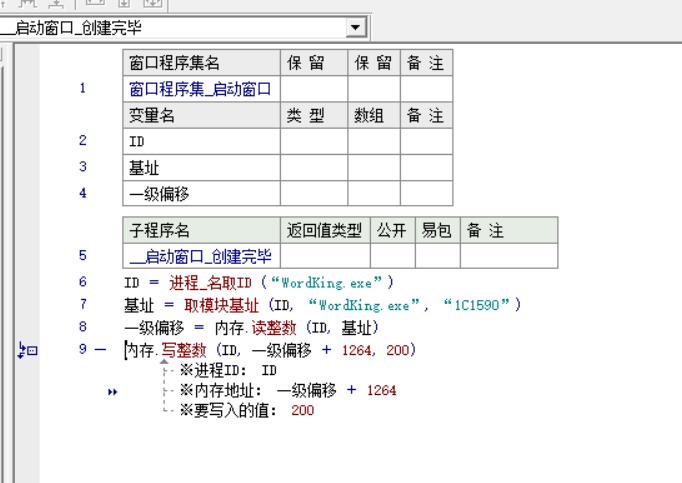Viewport: 682px width, 483px height.
Task: Click the 窗口程序集_启动窗口 name cell
Action: click(201, 89)
